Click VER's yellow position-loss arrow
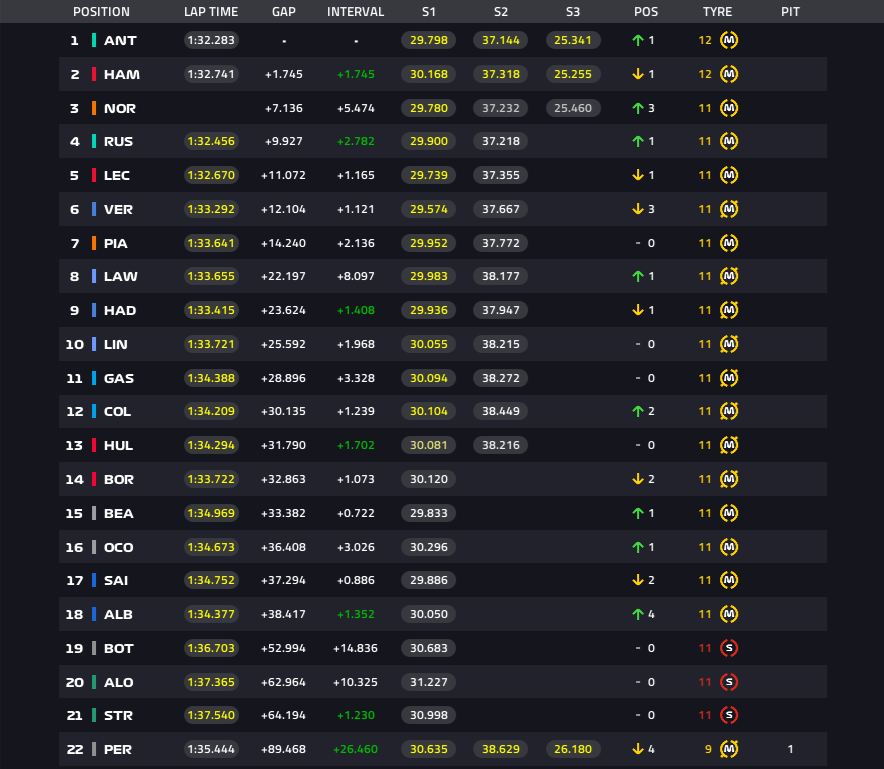The width and height of the screenshot is (884, 769). [638, 209]
